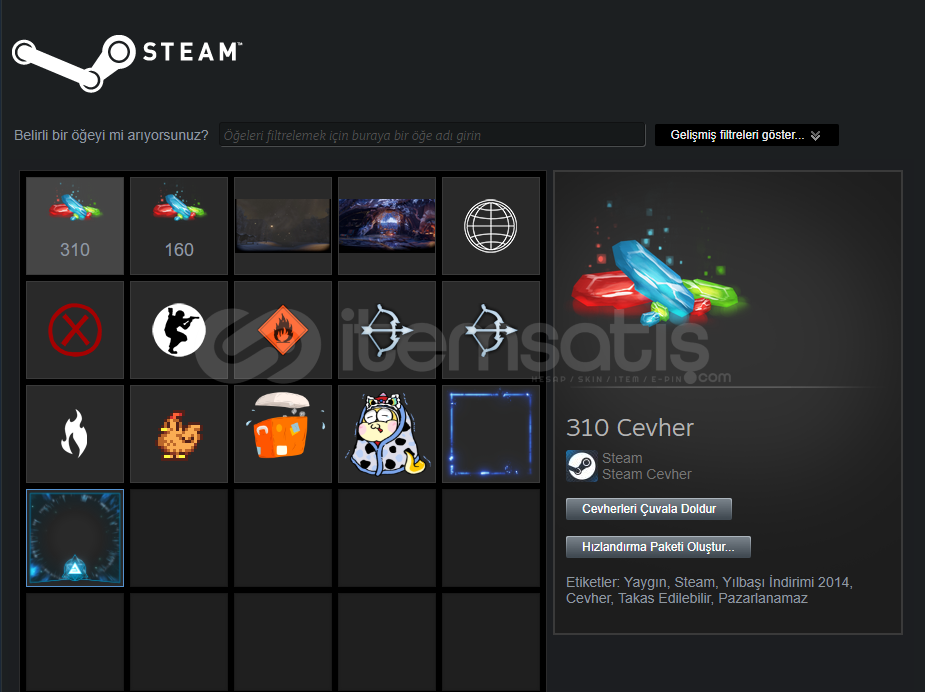Click the Steam logo in header
This screenshot has height=692, width=925.
(127, 63)
